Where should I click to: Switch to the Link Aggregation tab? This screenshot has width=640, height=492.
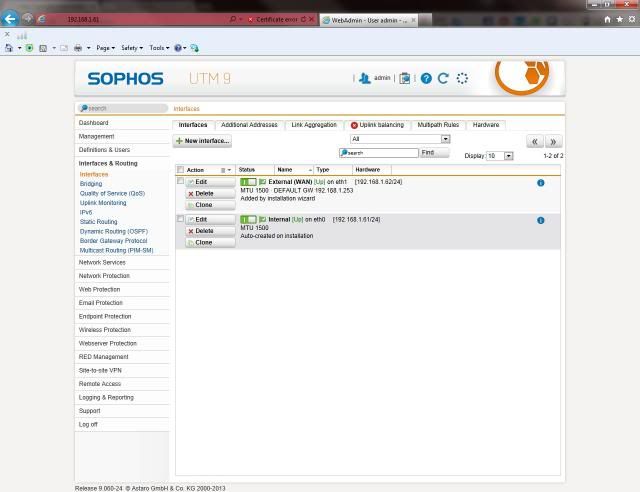pyautogui.click(x=314, y=125)
